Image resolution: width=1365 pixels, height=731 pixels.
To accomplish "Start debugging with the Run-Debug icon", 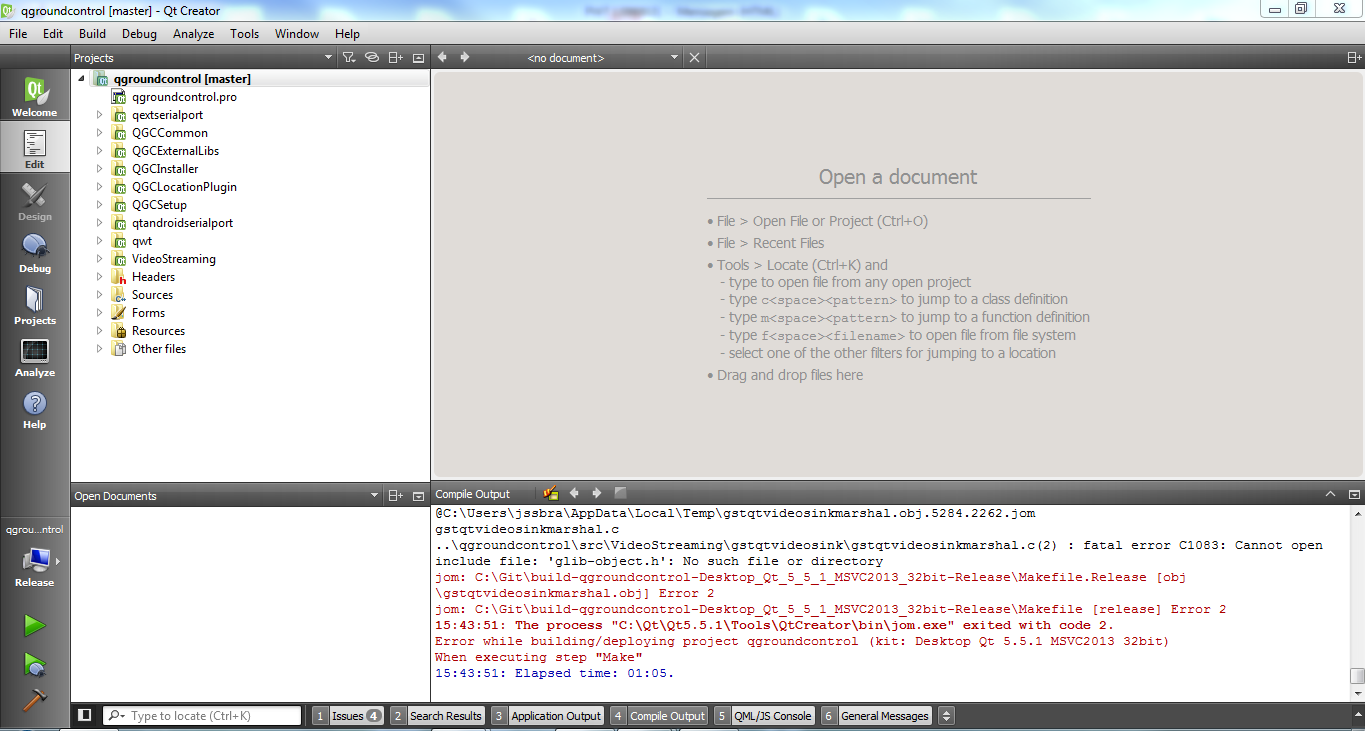I will tap(35, 664).
